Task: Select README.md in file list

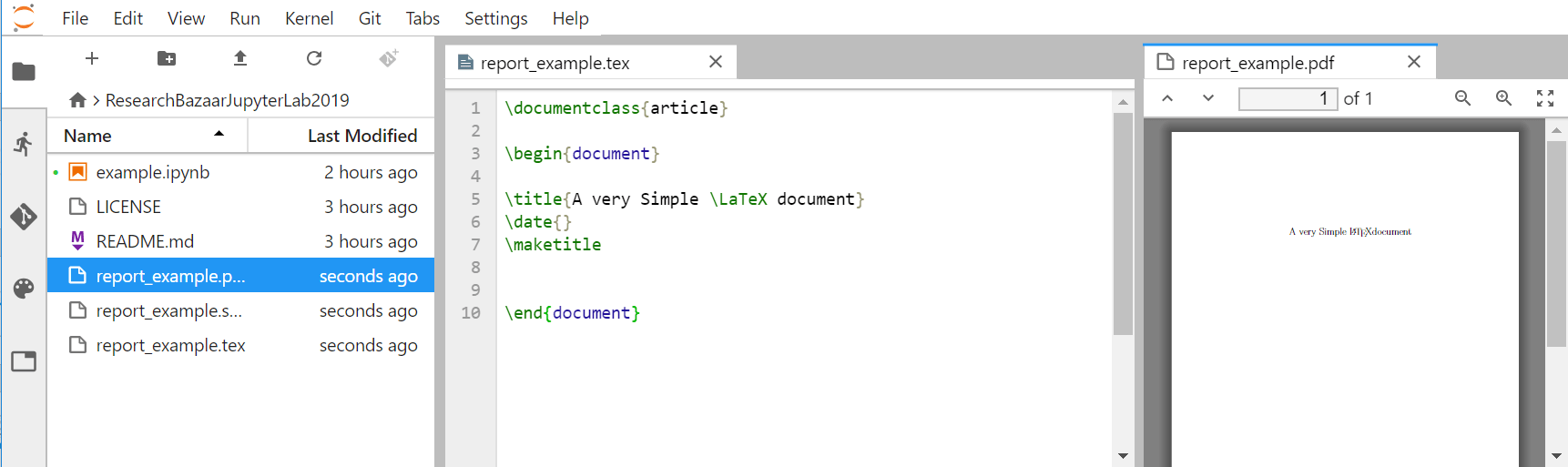Action: pos(240,241)
